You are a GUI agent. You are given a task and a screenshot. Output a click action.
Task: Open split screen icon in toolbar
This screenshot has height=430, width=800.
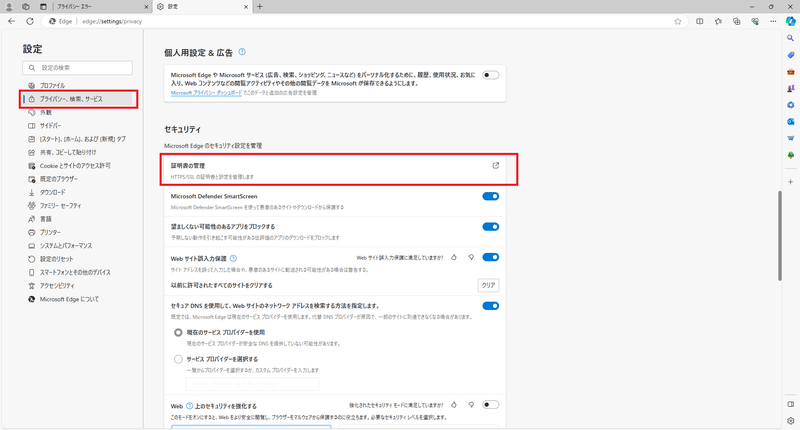[x=699, y=21]
